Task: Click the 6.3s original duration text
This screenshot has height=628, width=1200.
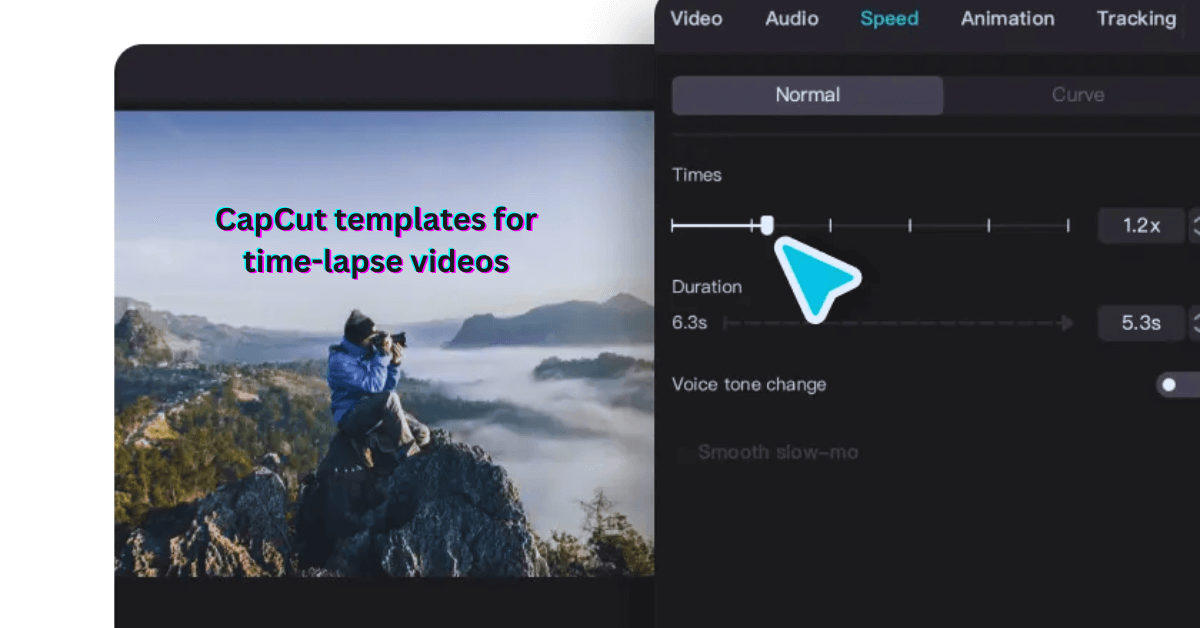Action: (690, 323)
